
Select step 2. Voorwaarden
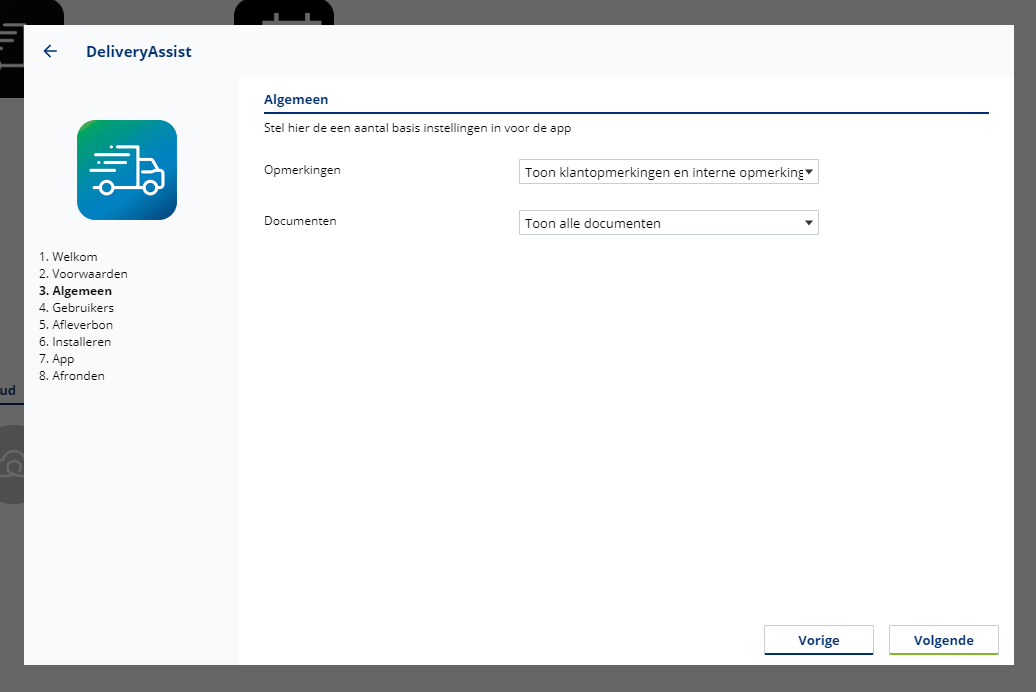tap(83, 274)
